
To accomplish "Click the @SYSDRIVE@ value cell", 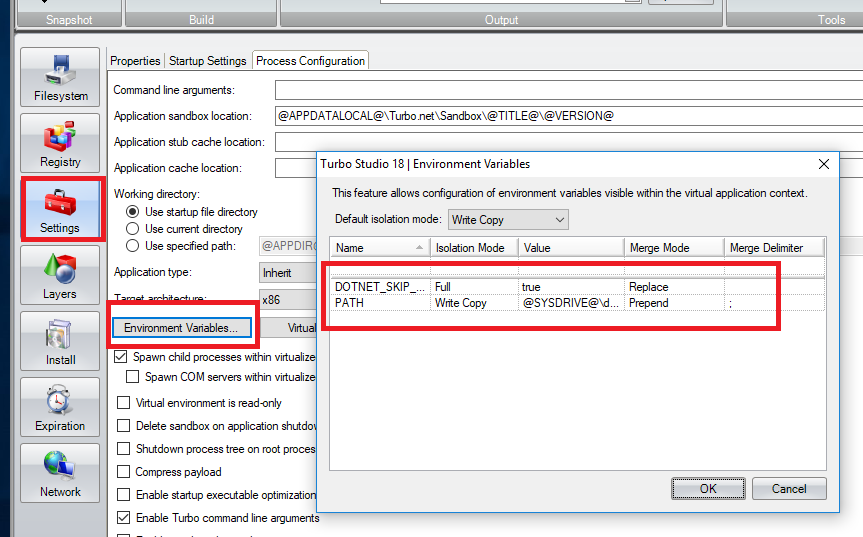I will 571,303.
